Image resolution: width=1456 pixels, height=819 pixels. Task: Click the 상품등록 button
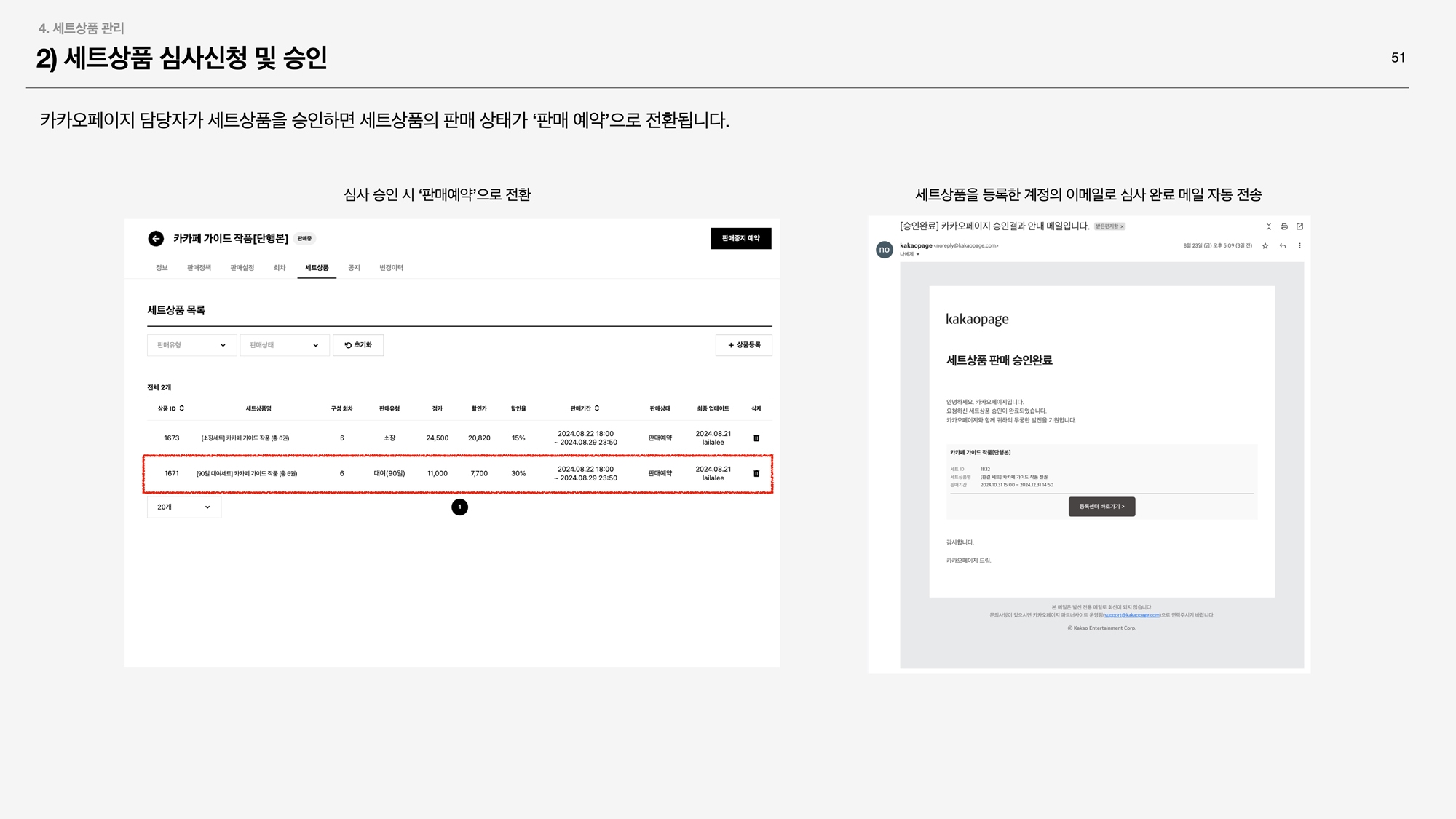tap(744, 345)
